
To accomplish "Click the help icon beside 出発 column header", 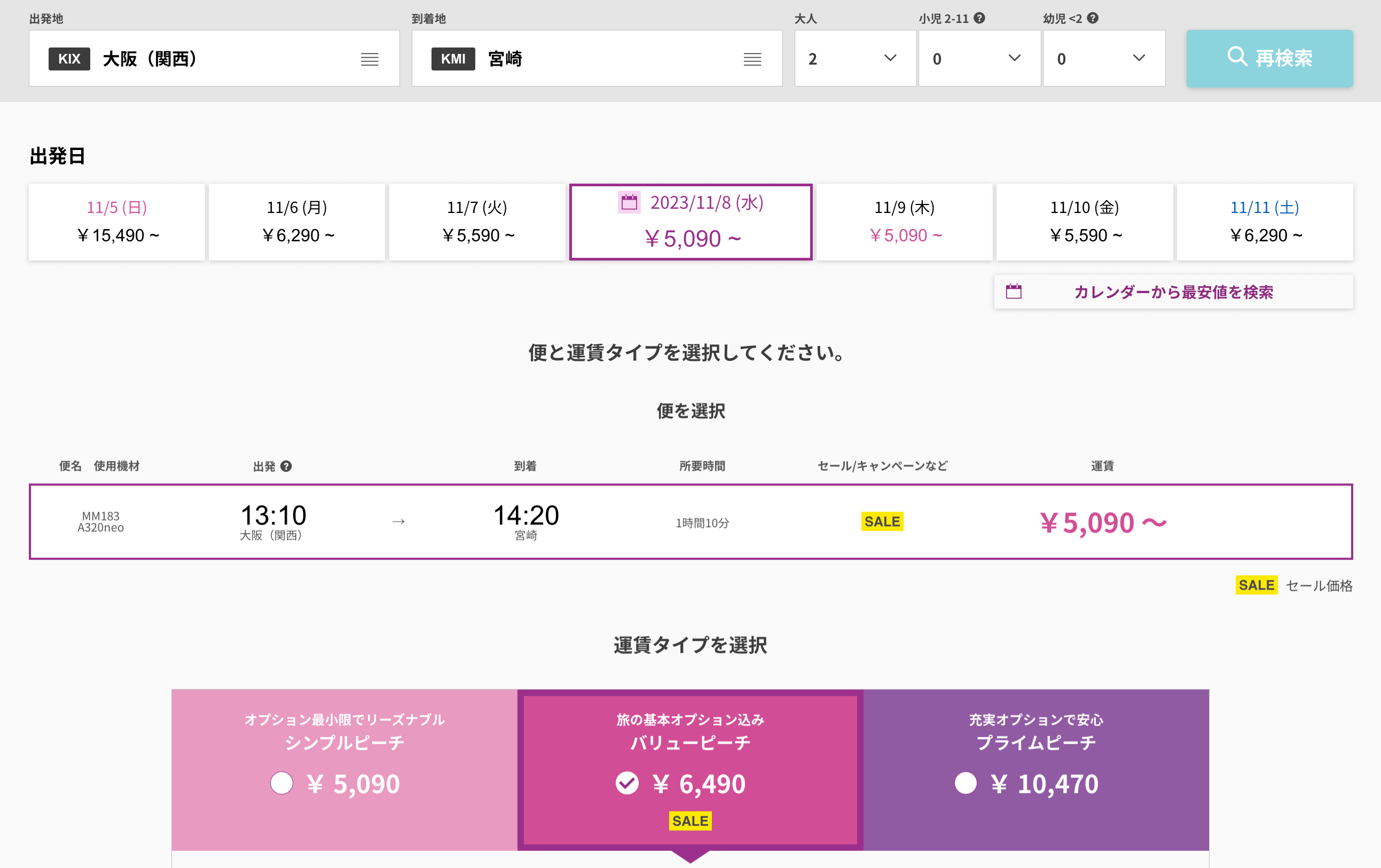I will [286, 466].
